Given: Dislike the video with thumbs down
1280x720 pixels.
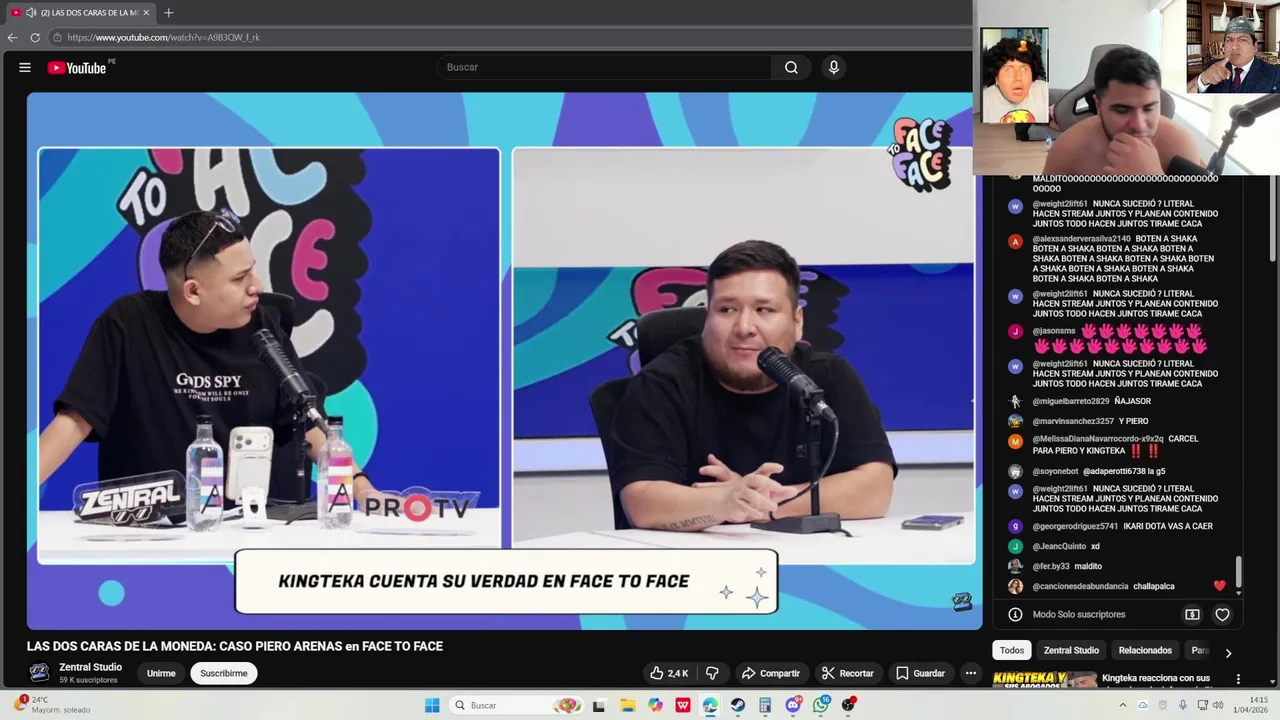Looking at the screenshot, I should click(x=712, y=673).
